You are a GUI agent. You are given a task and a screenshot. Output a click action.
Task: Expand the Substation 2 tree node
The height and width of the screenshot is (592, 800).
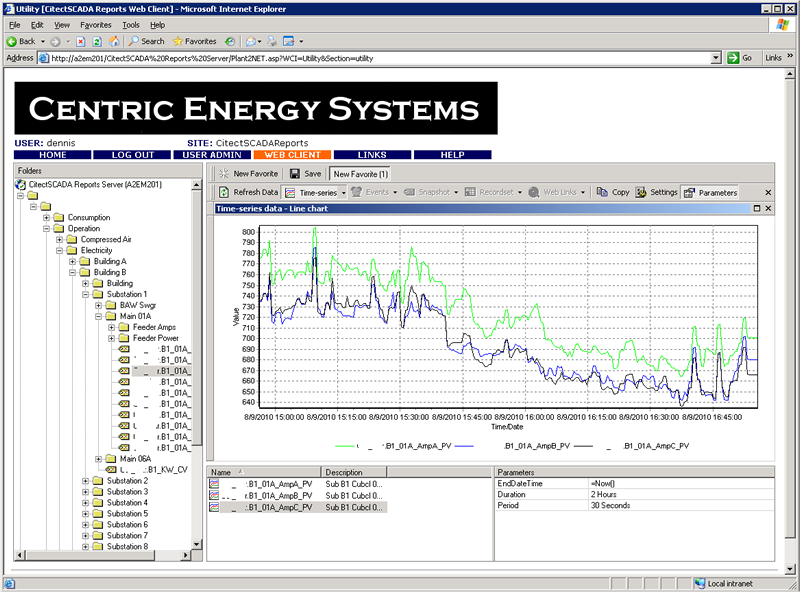[x=85, y=481]
